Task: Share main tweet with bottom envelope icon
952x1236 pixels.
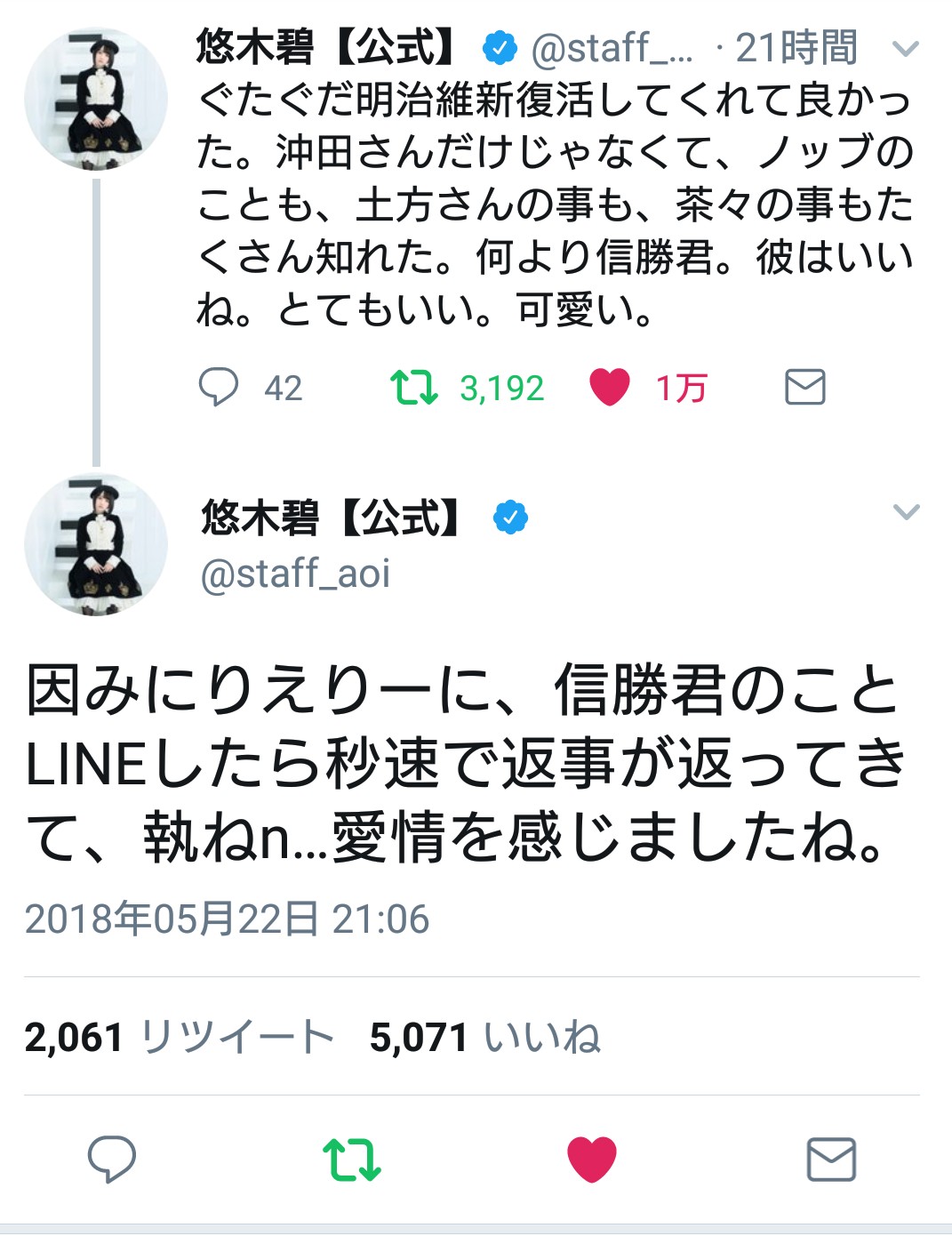Action: 831,1160
